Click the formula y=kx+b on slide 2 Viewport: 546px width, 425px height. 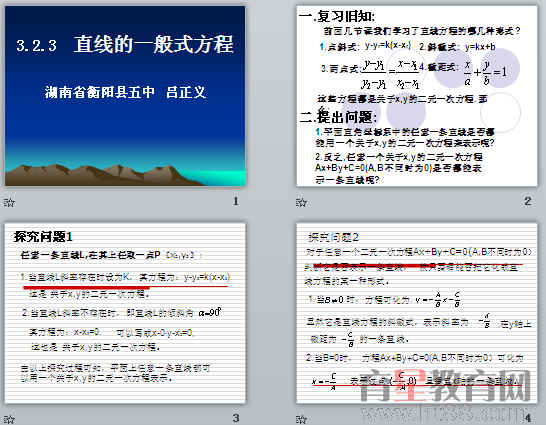480,47
